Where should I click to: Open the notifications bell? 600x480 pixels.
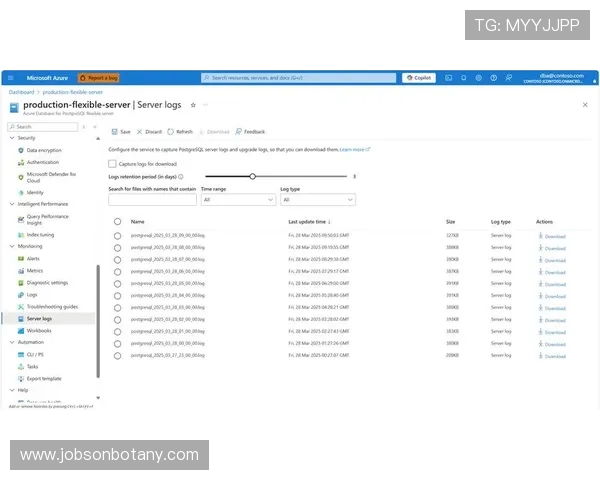tap(465, 77)
